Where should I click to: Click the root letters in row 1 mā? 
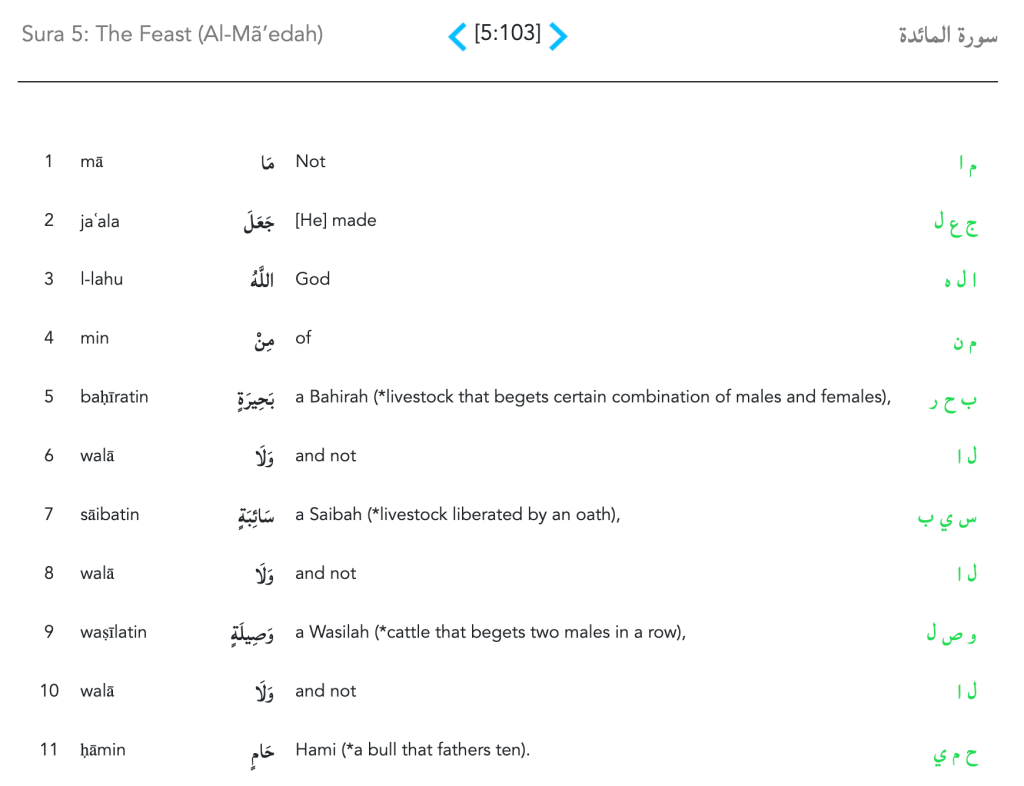tap(966, 166)
